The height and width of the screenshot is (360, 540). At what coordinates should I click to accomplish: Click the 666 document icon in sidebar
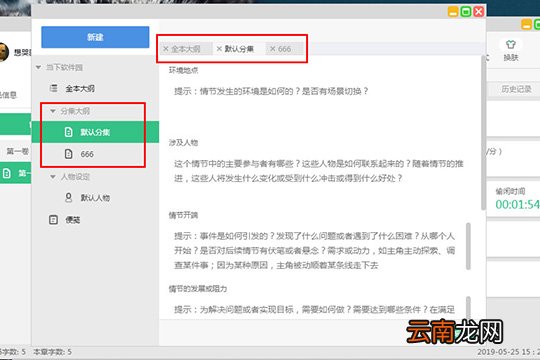click(x=69, y=154)
